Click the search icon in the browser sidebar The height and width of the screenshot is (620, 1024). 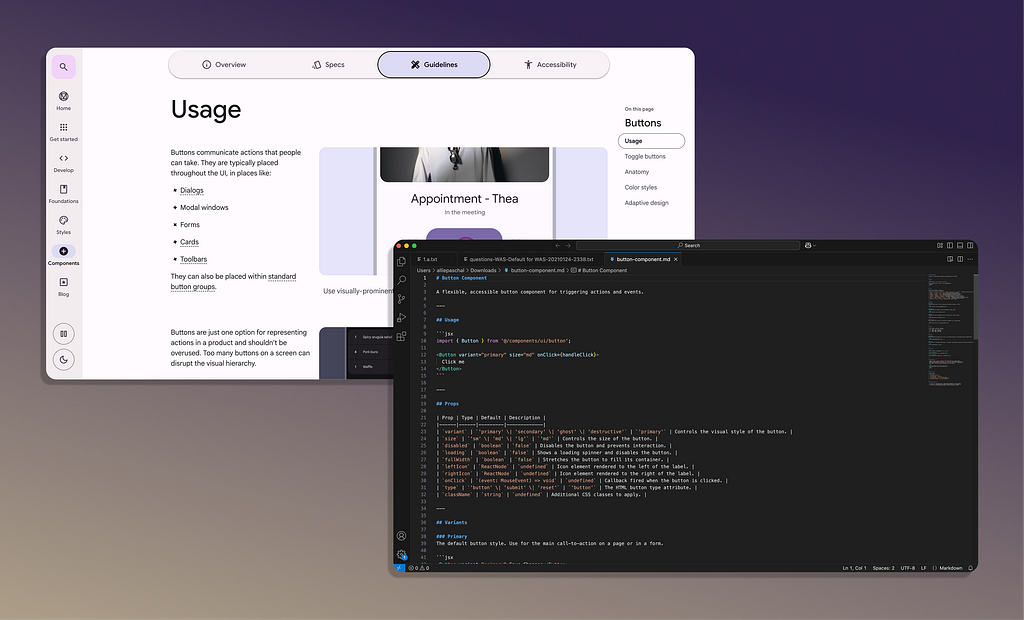pos(63,67)
